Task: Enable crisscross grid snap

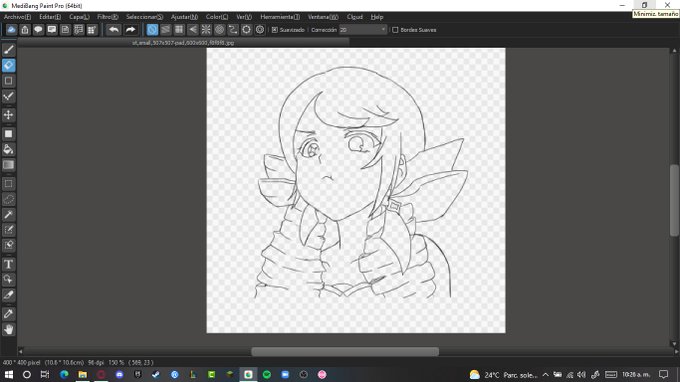Action: coord(179,29)
